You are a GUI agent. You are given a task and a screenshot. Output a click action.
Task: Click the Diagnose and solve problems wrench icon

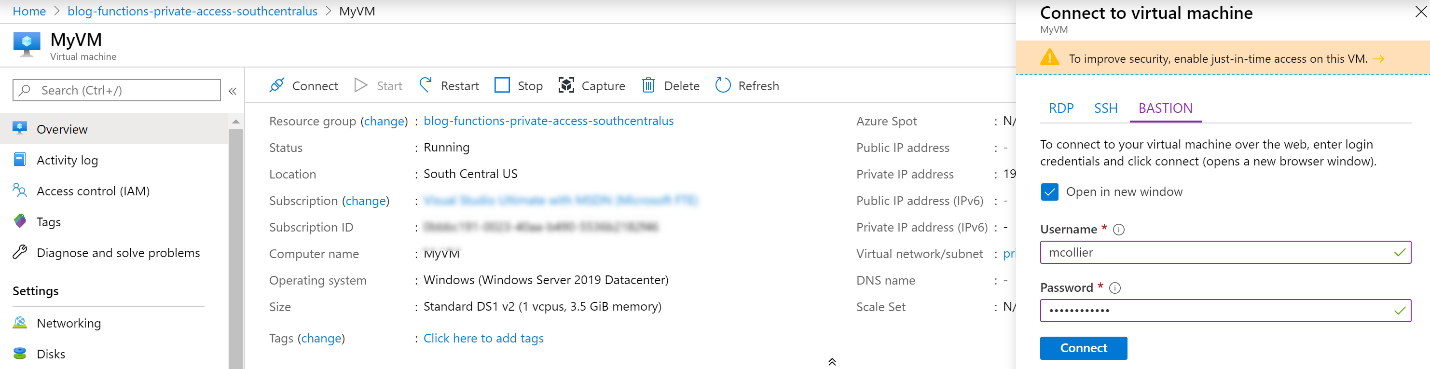point(19,253)
